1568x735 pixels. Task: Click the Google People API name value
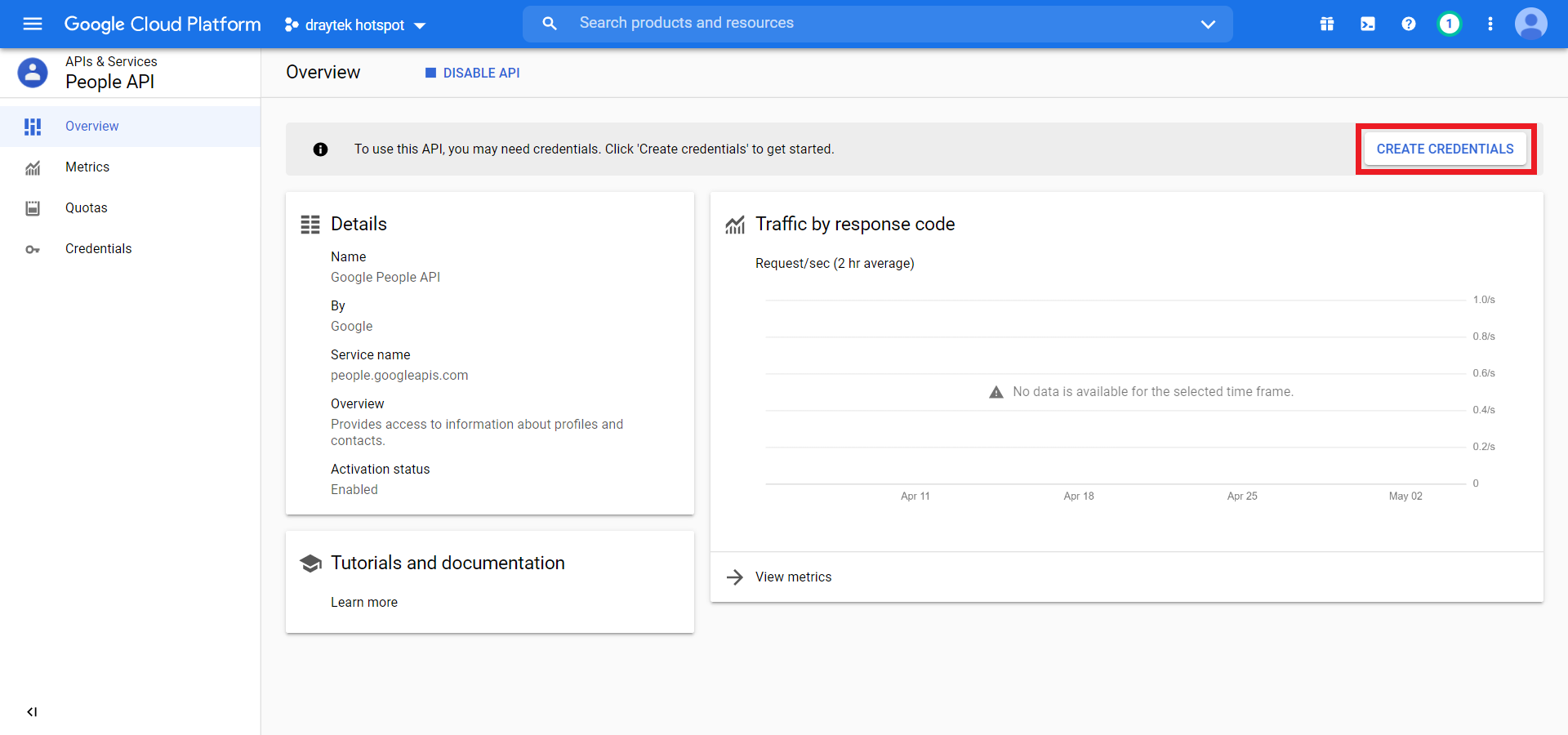[385, 278]
